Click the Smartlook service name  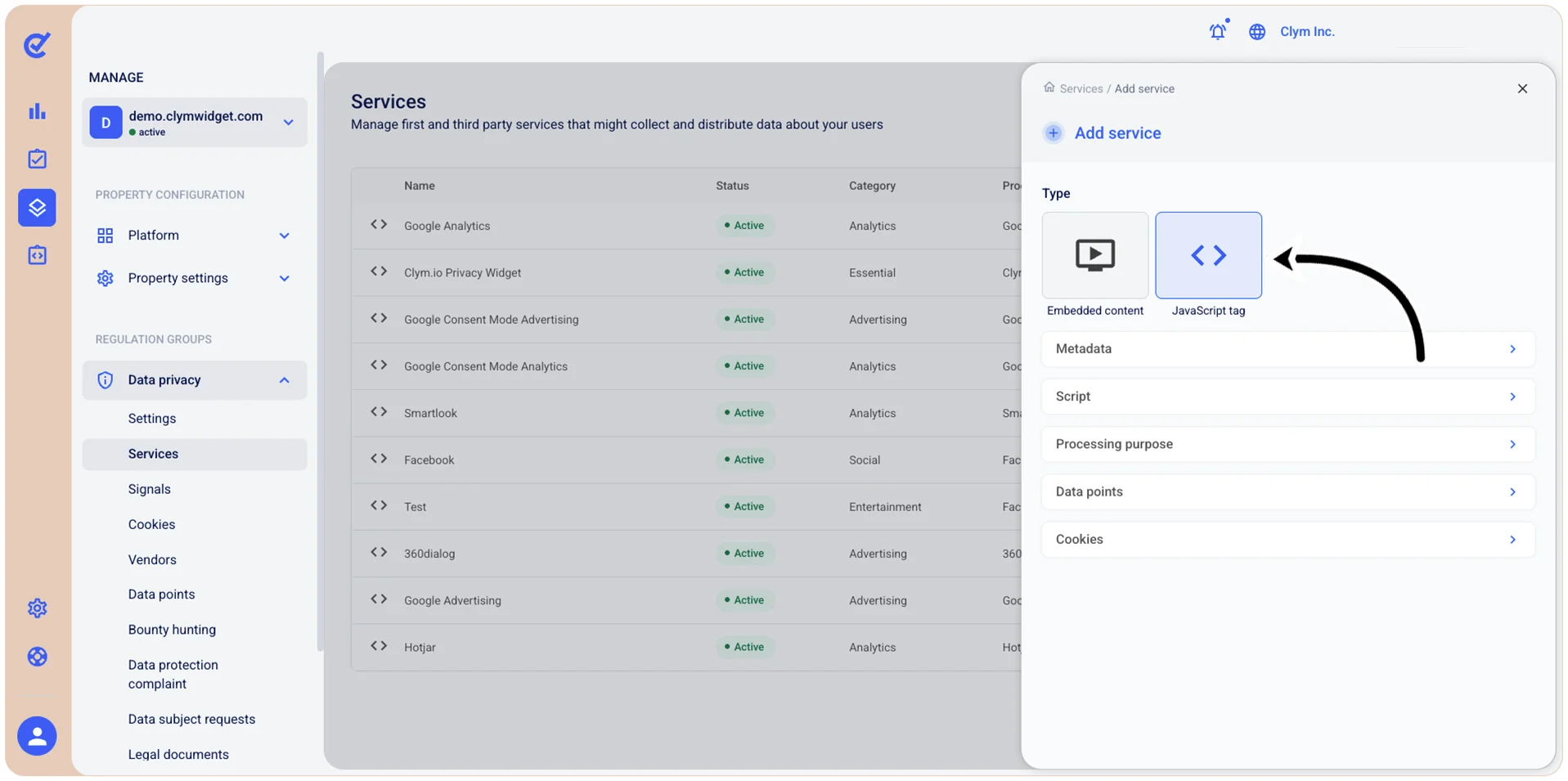(430, 413)
